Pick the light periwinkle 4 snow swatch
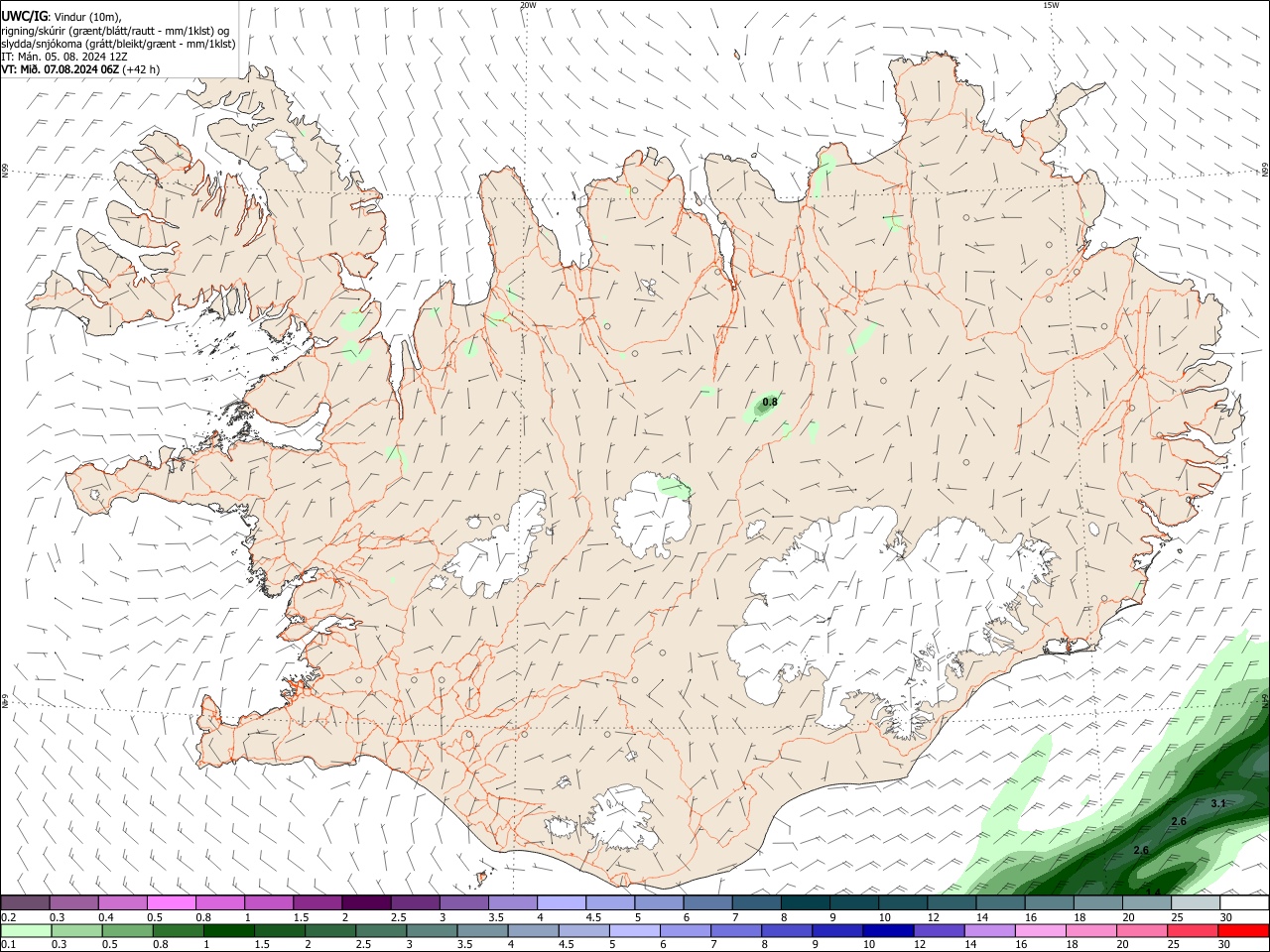The image size is (1270, 952). pos(561,902)
